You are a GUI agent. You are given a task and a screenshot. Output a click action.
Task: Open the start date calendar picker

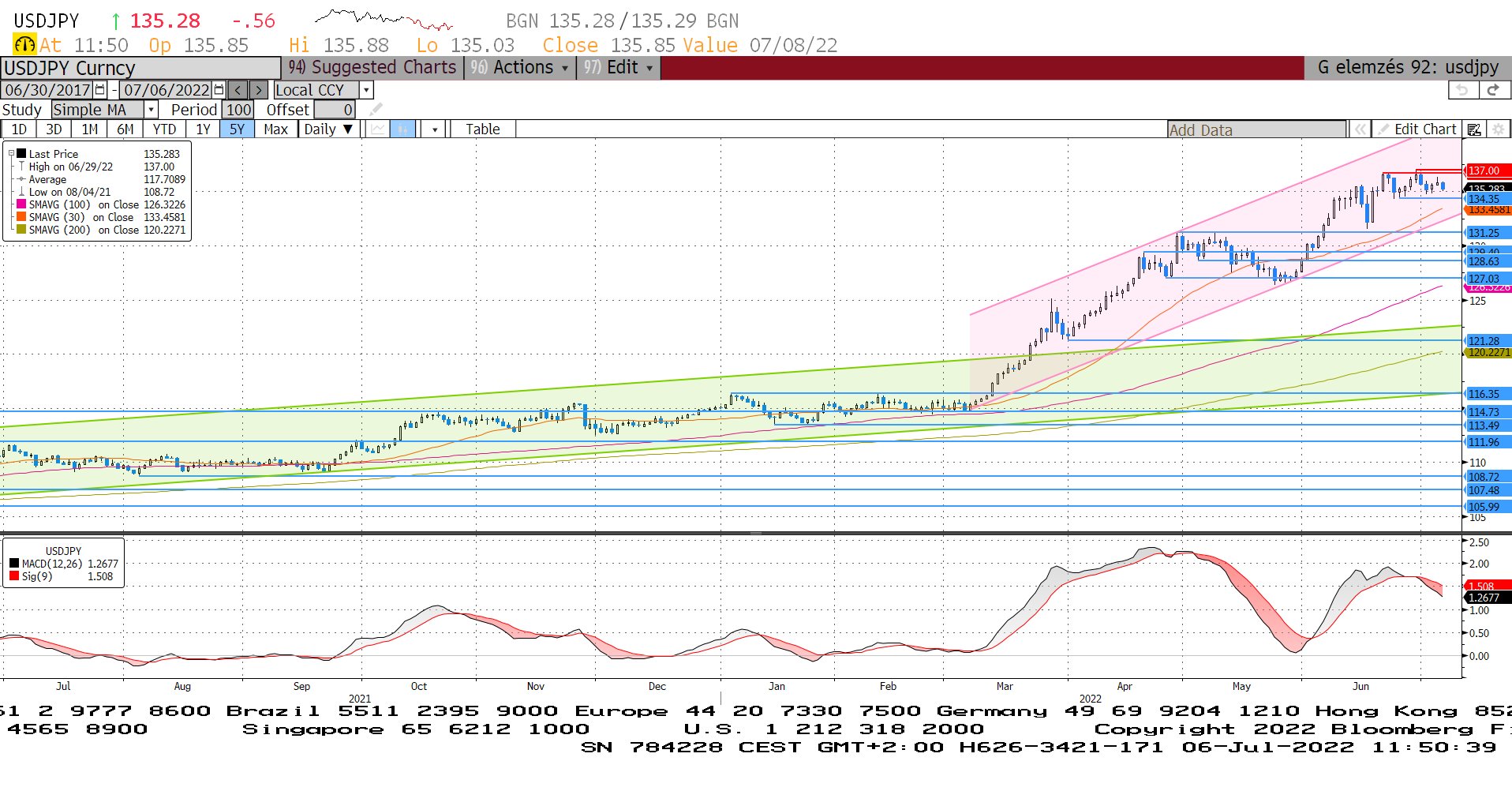click(100, 90)
